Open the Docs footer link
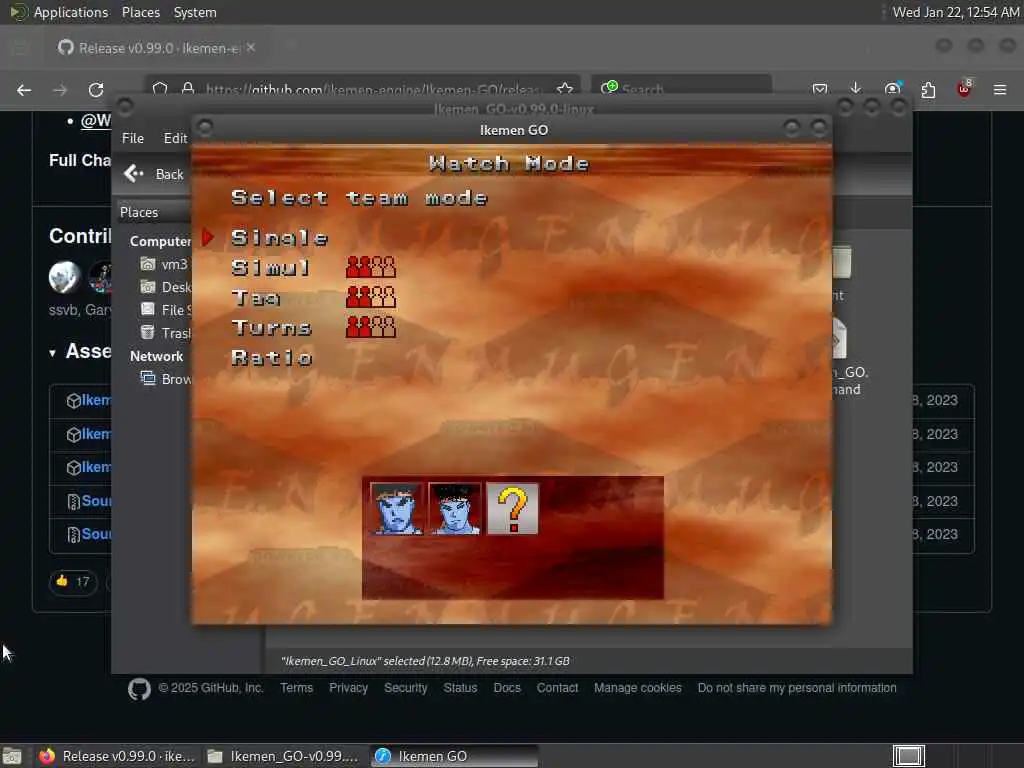This screenshot has height=768, width=1024. [507, 688]
